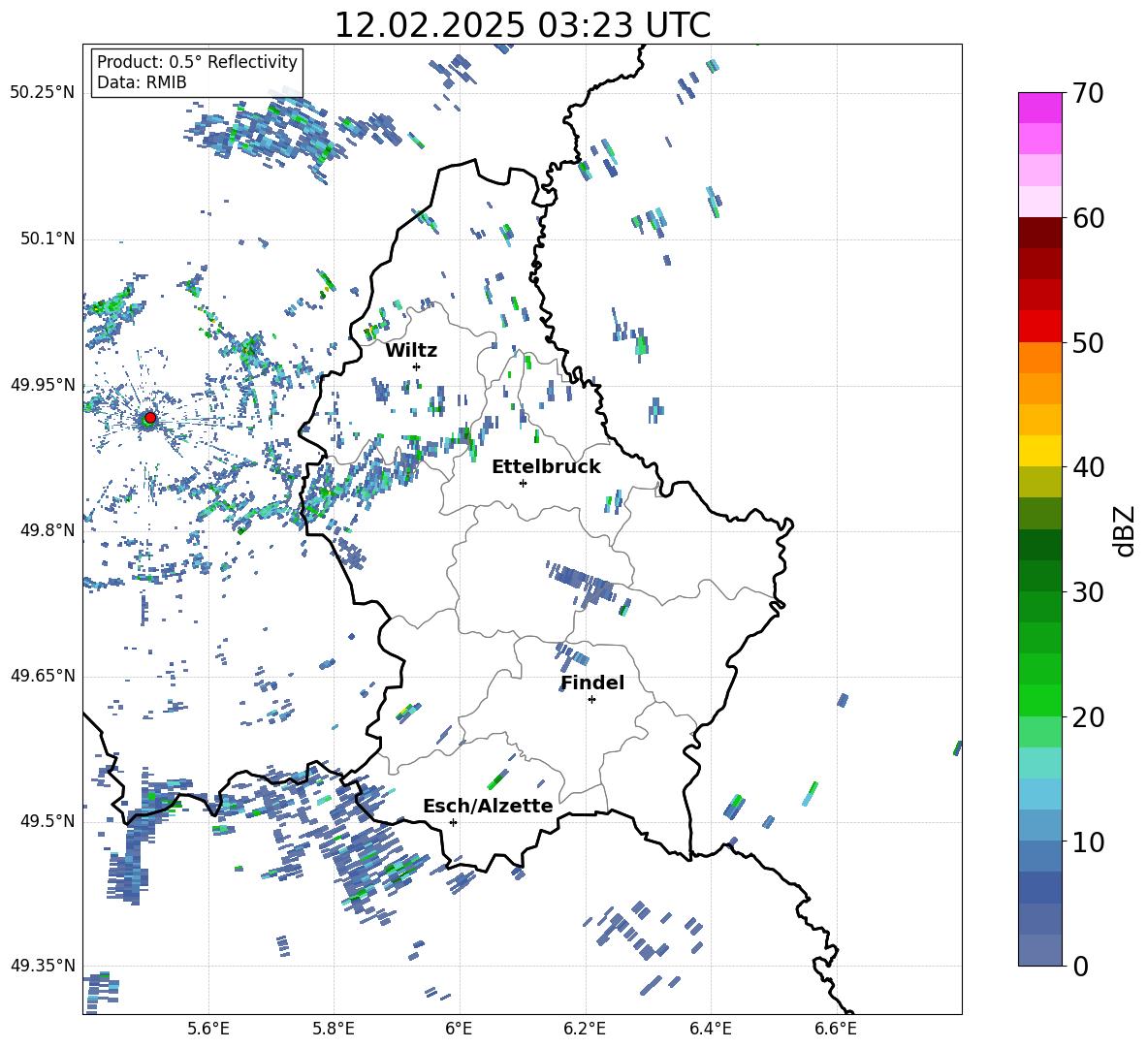Click the dark maroon colorbar segment below 60

tap(1039, 233)
